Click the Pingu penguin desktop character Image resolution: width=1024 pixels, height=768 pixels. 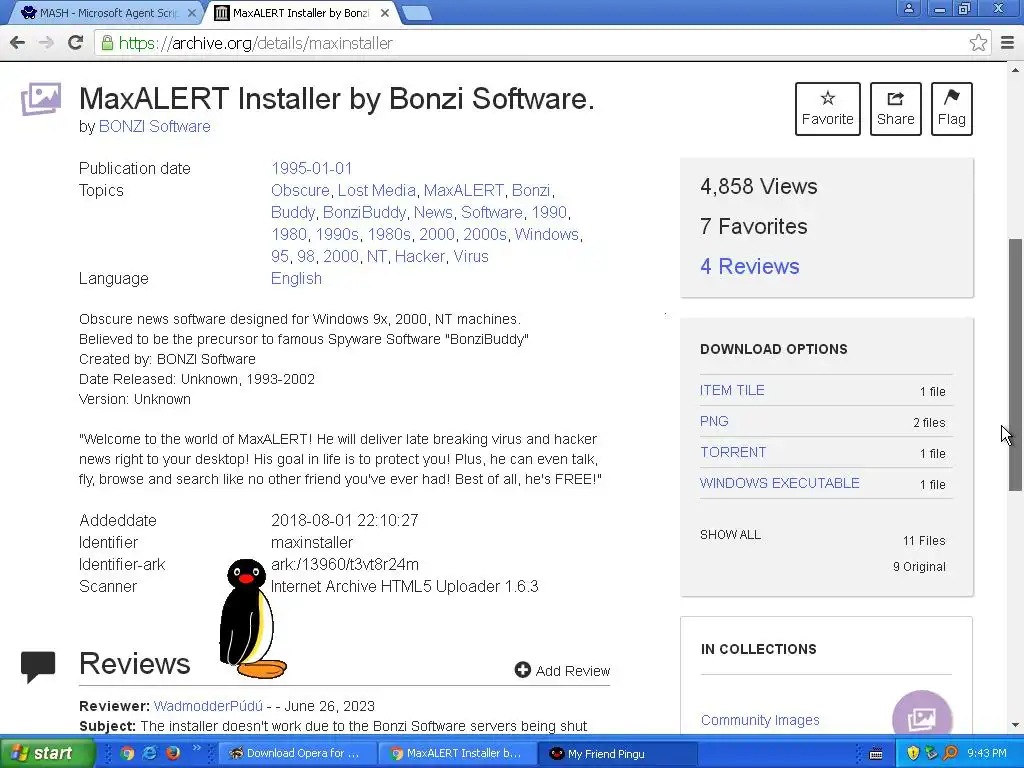click(x=251, y=619)
